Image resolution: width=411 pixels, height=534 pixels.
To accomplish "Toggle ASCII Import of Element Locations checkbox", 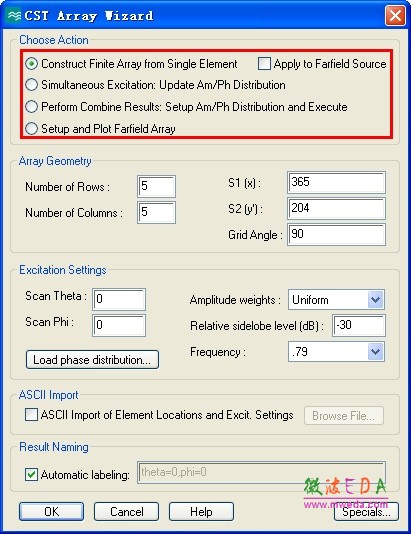I will [x=31, y=415].
